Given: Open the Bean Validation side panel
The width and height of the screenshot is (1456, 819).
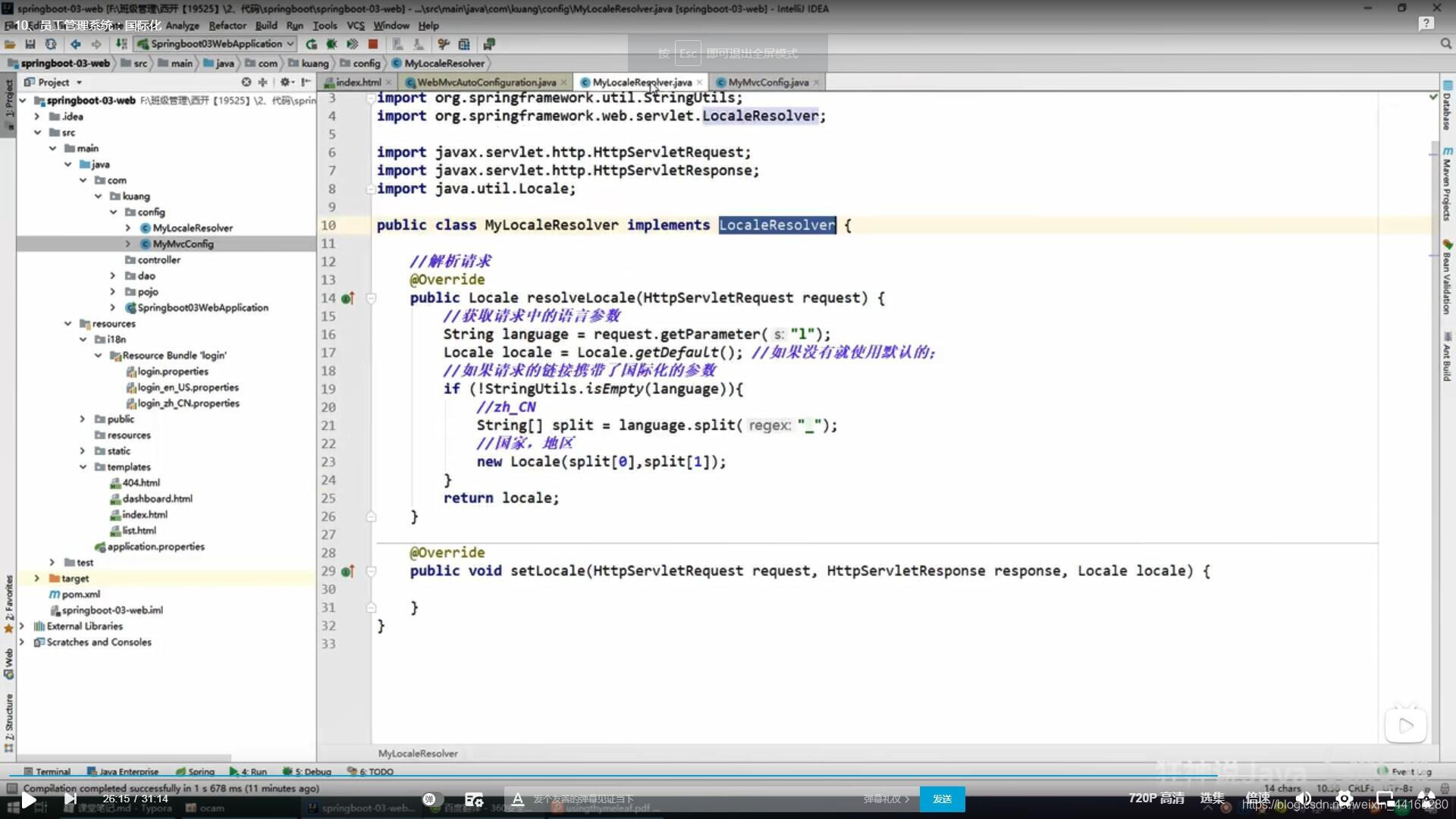Looking at the screenshot, I should click(1447, 277).
